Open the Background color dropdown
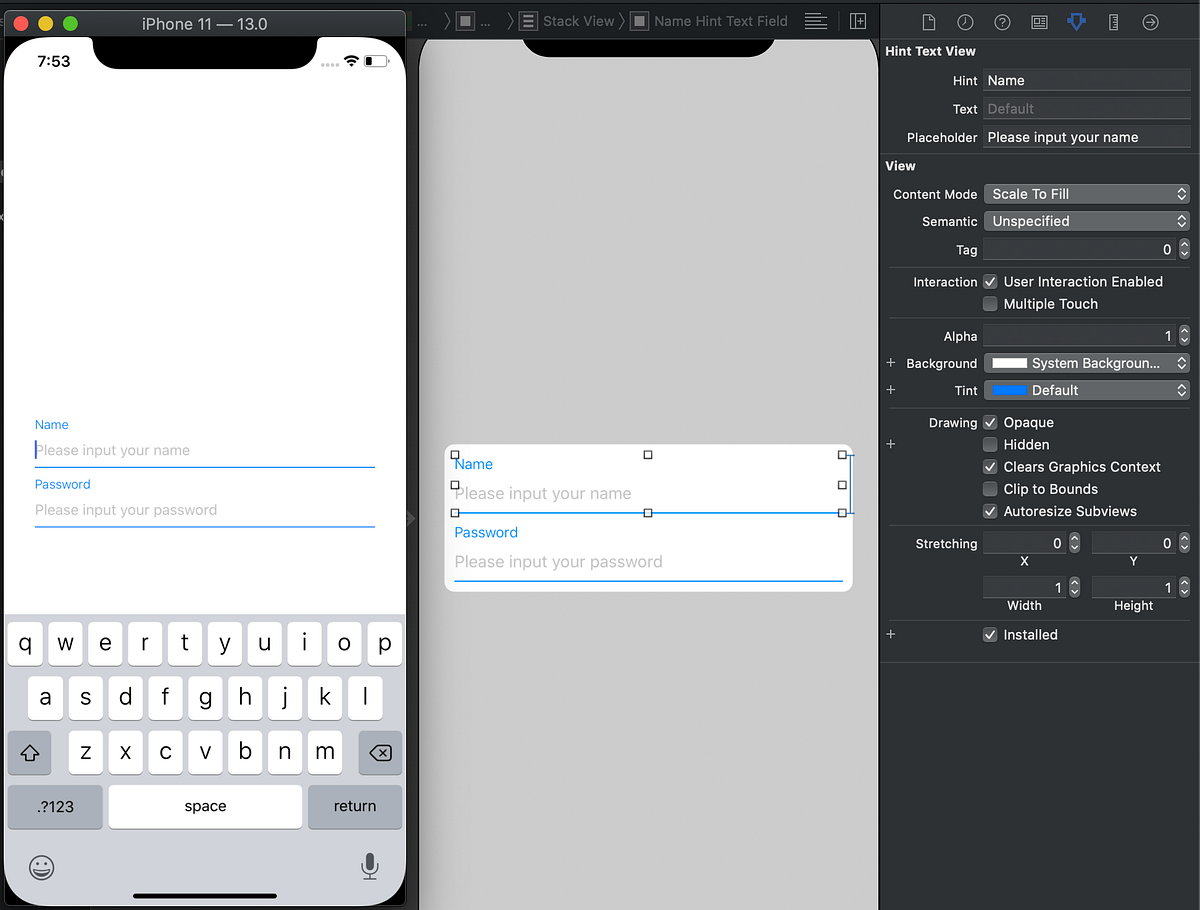The width and height of the screenshot is (1200, 910). click(1086, 363)
